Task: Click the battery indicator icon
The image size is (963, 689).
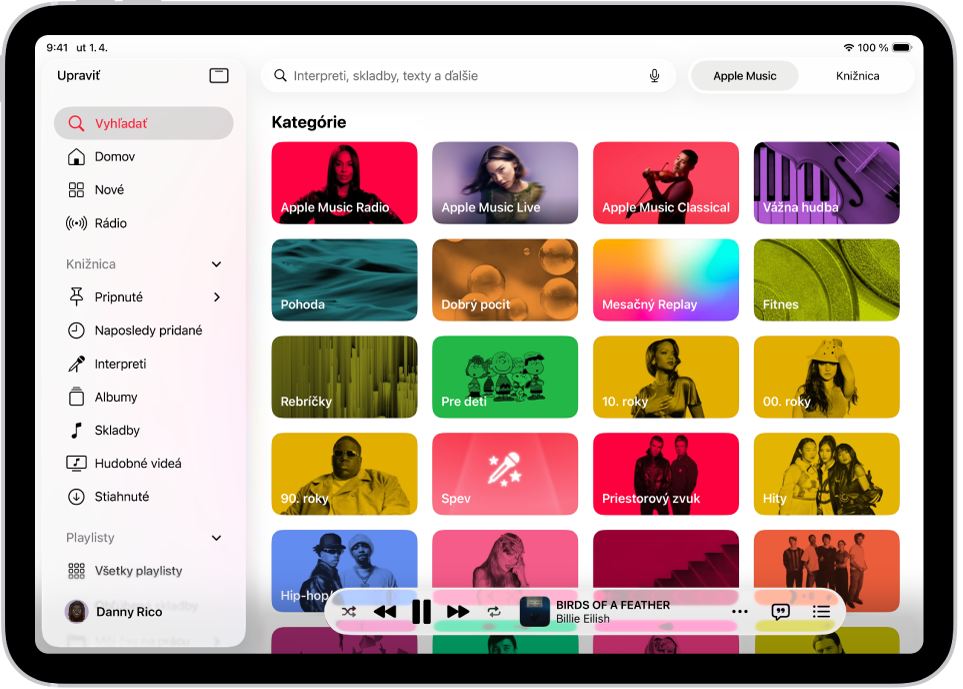Action: (x=902, y=47)
